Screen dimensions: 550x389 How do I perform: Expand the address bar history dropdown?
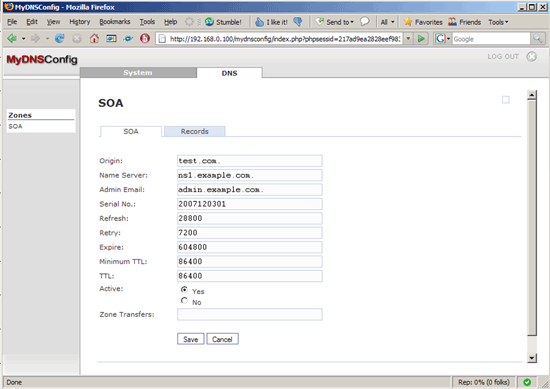pos(408,39)
